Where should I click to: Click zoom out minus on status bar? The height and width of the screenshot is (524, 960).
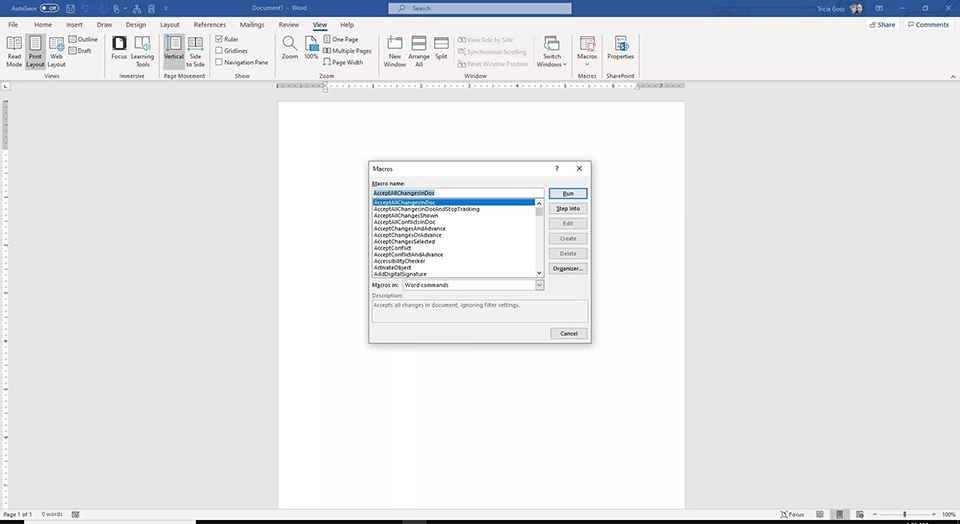click(x=875, y=514)
